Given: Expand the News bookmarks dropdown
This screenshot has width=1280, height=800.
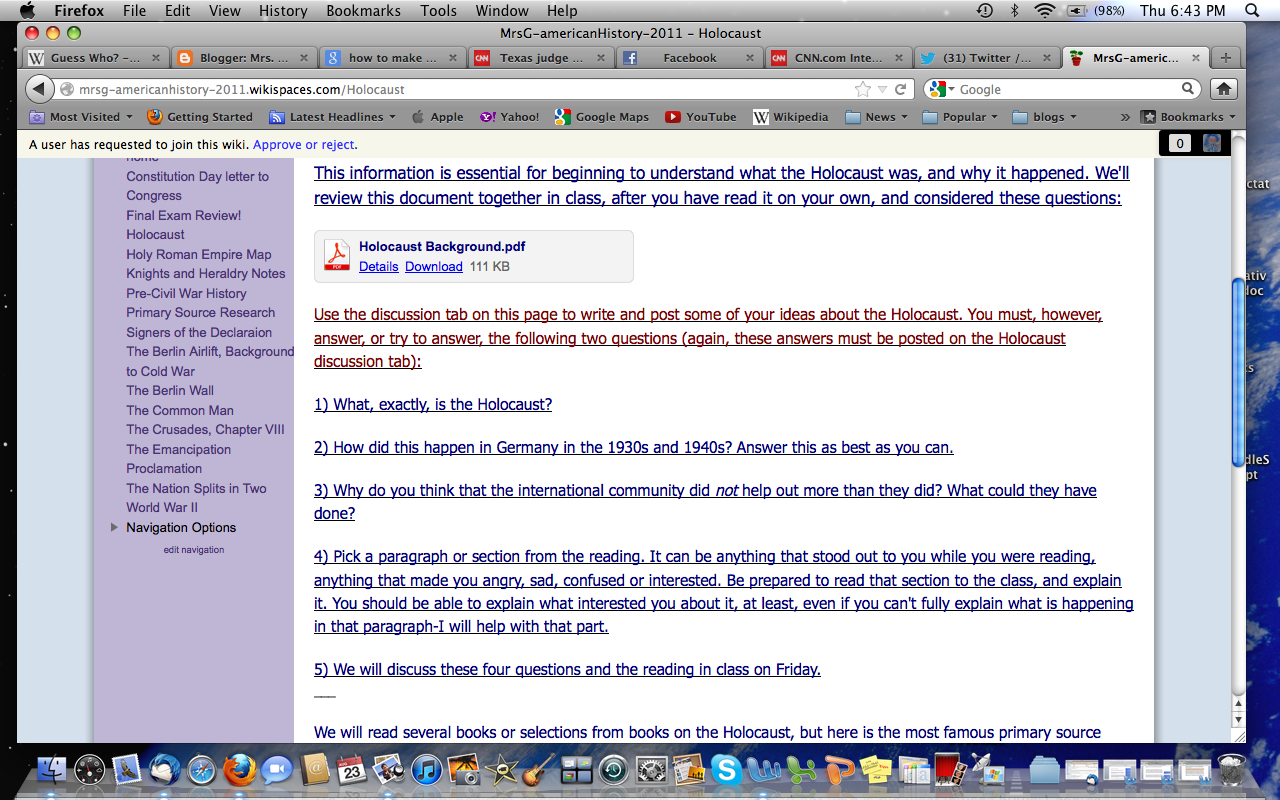Looking at the screenshot, I should tap(876, 116).
